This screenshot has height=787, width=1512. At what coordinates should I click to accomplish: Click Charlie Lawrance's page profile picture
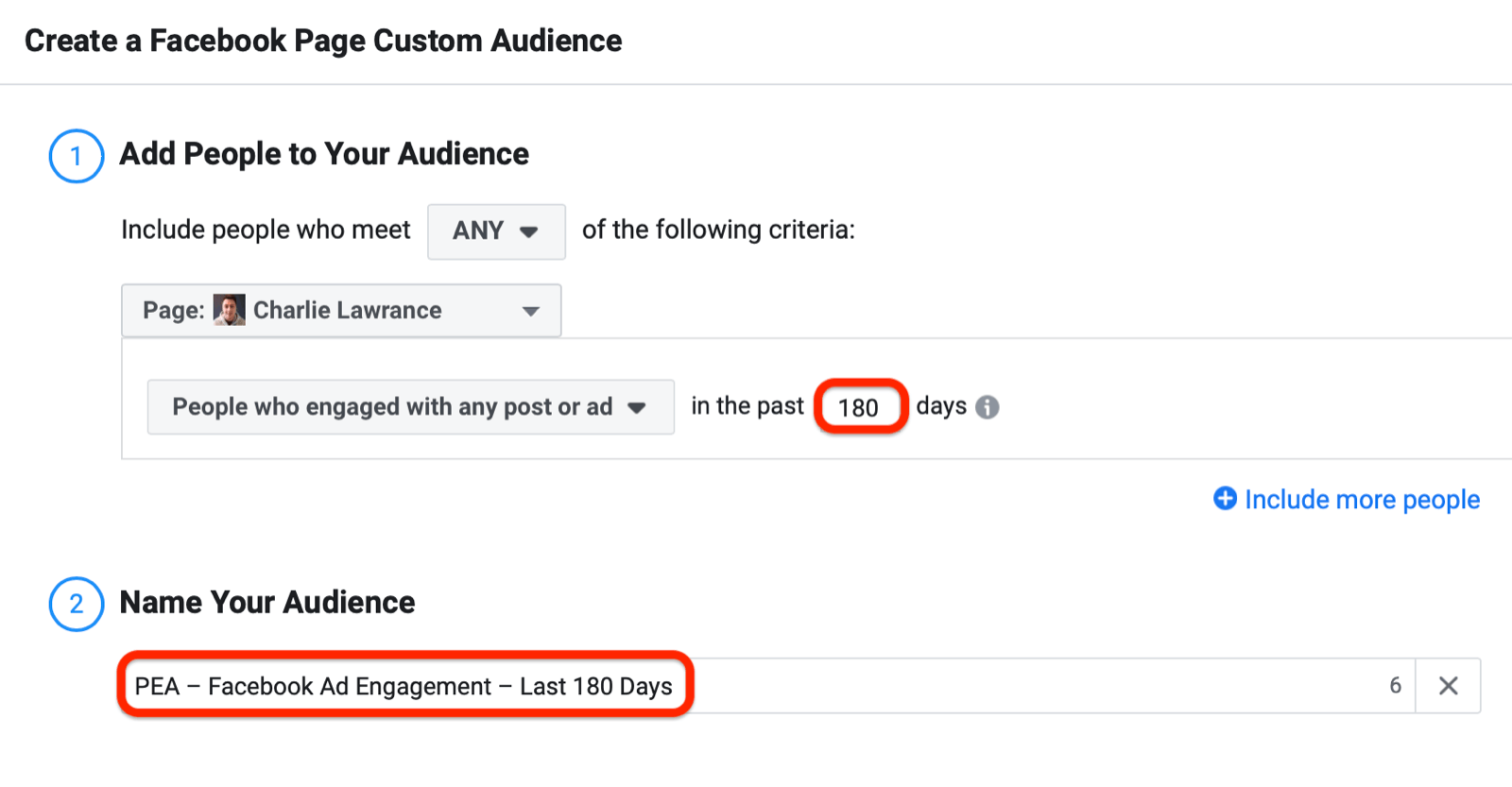[229, 310]
